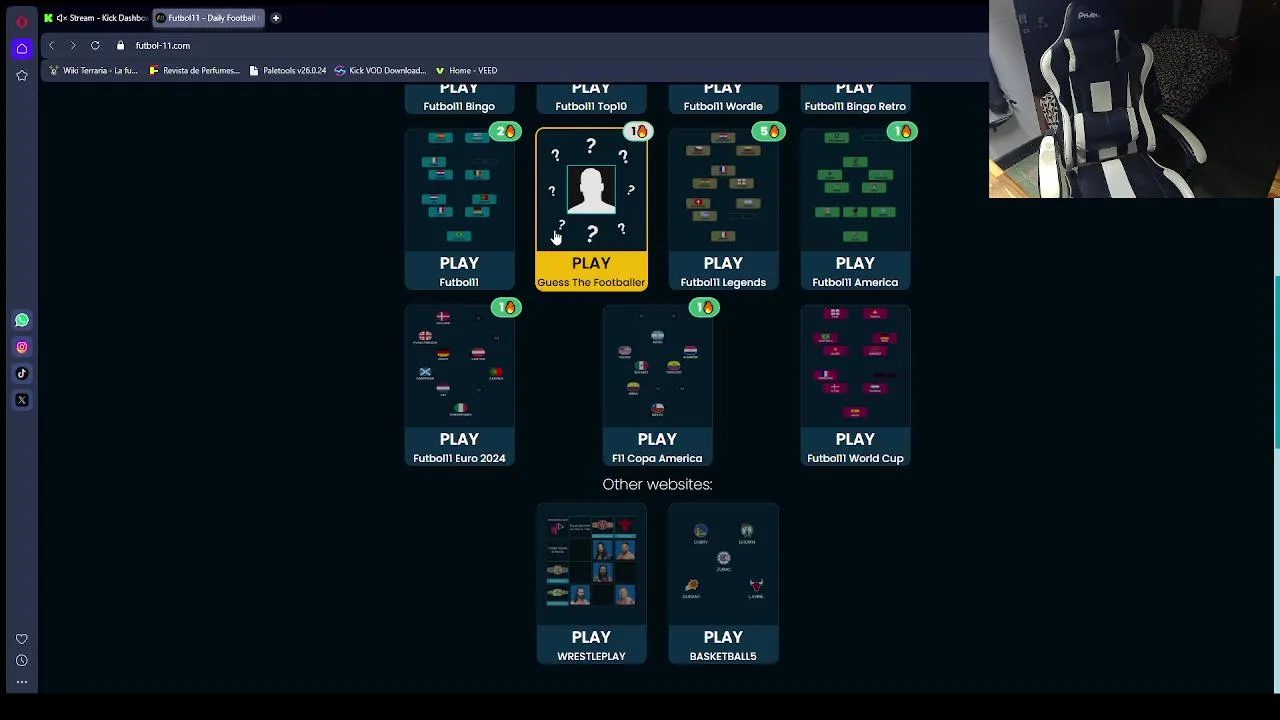Open the sidebar three-dots more menu
Viewport: 1280px width, 720px height.
tap(22, 683)
